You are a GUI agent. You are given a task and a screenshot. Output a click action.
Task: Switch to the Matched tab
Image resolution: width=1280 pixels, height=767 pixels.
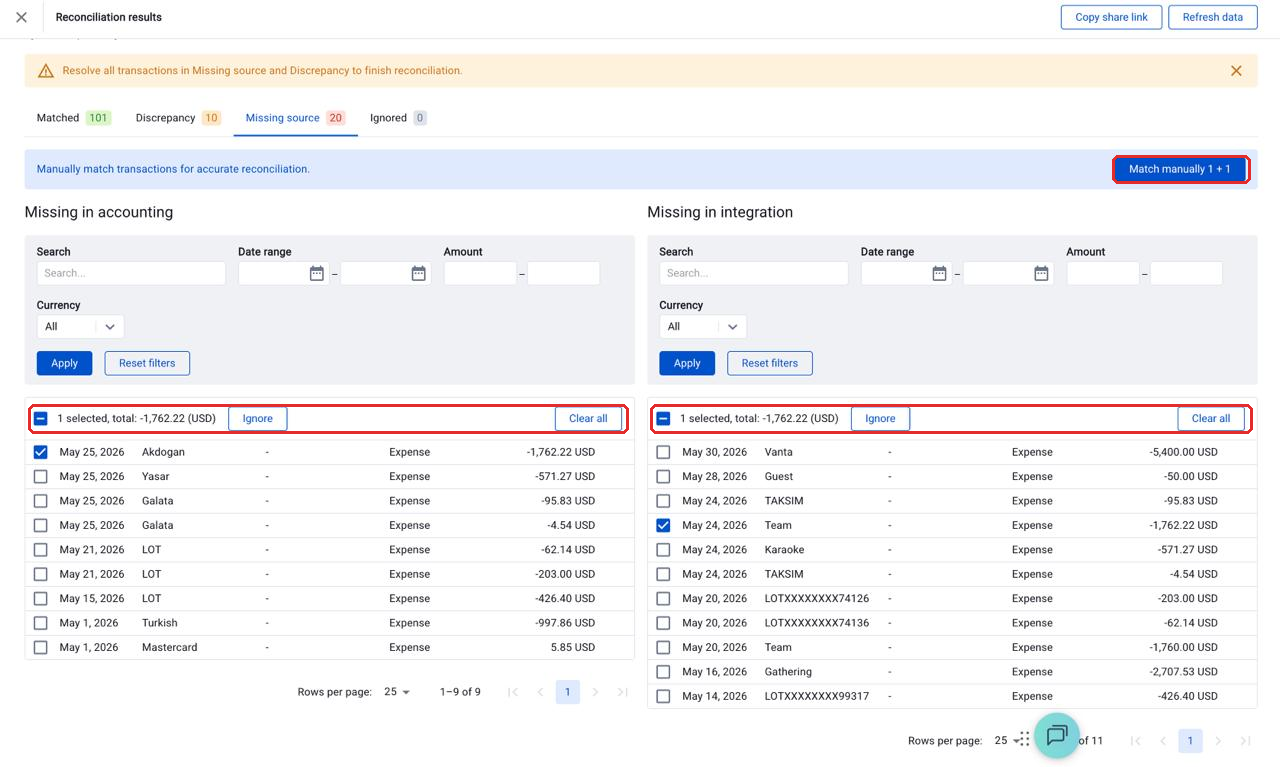click(x=73, y=118)
